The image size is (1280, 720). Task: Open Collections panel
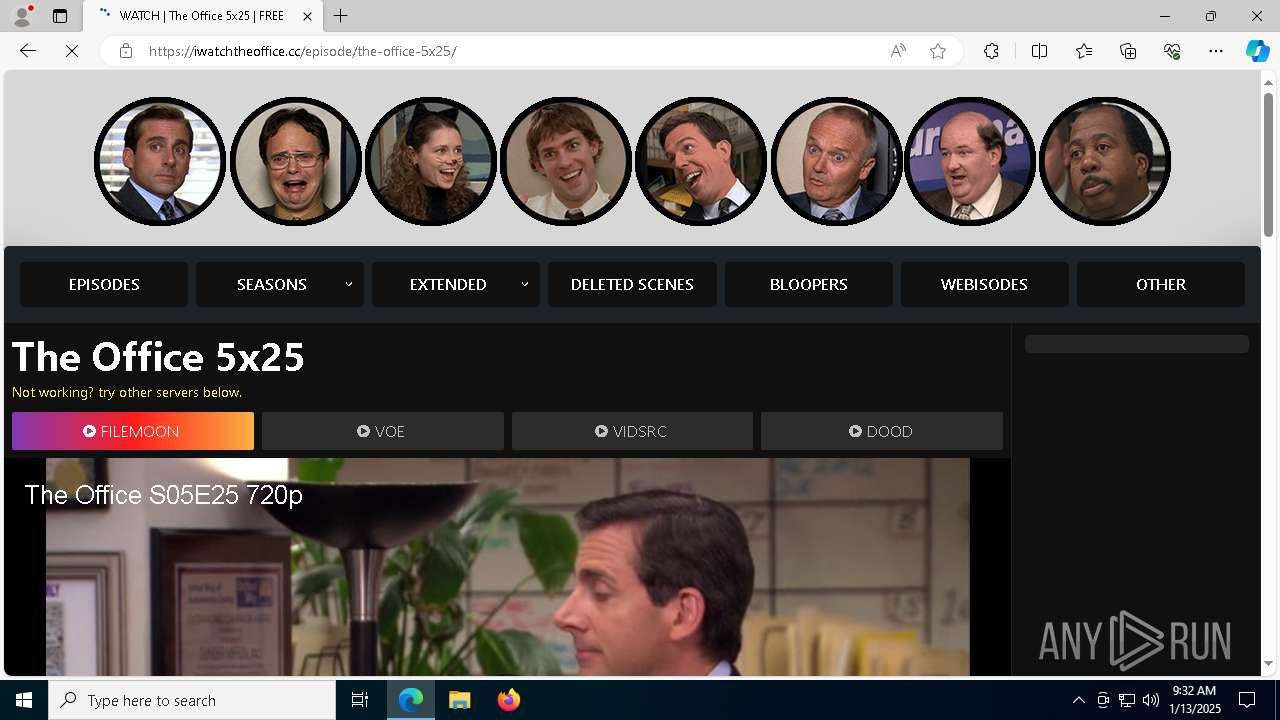pyautogui.click(x=1128, y=51)
